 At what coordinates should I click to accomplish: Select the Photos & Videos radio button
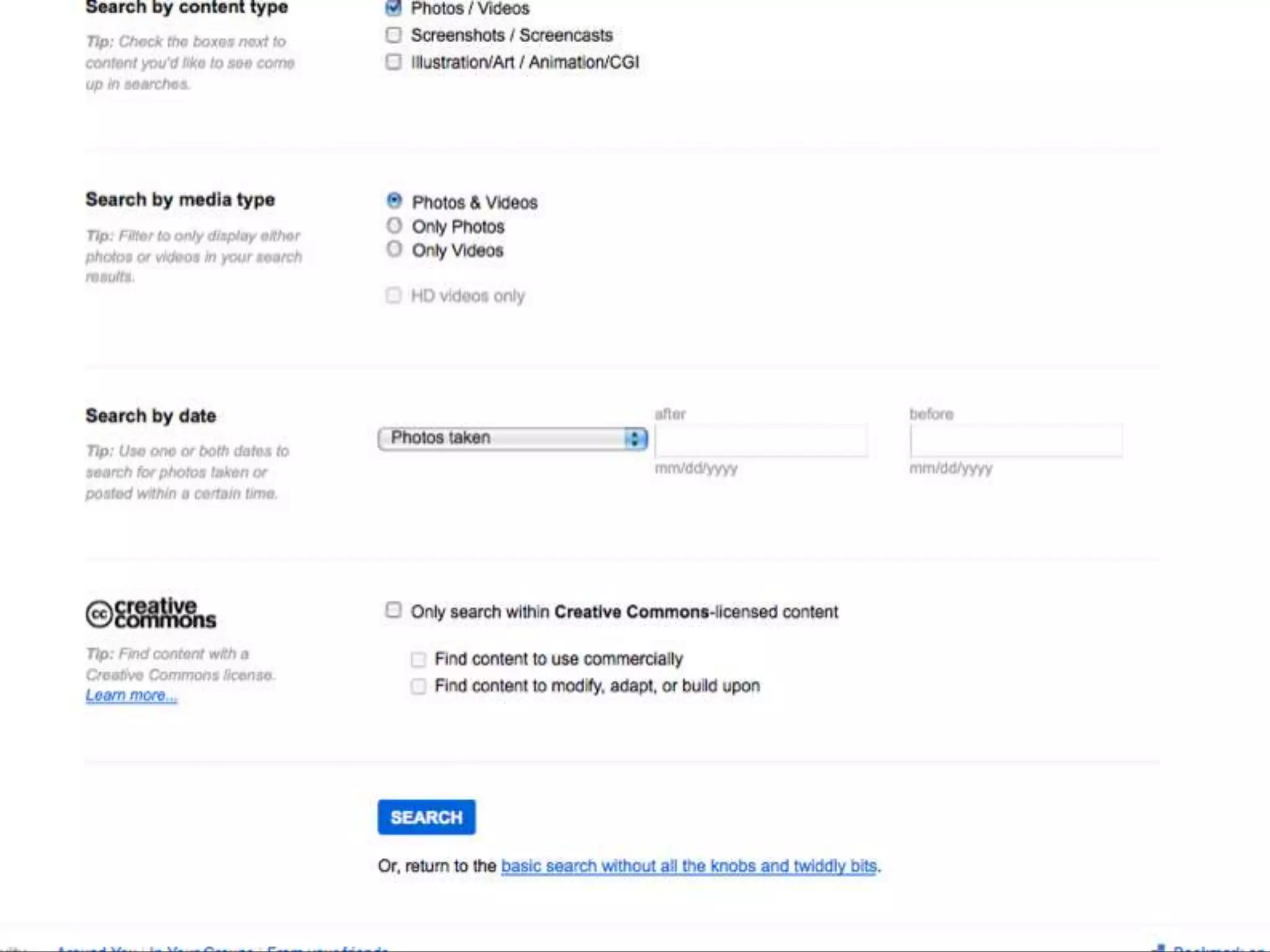coord(394,201)
